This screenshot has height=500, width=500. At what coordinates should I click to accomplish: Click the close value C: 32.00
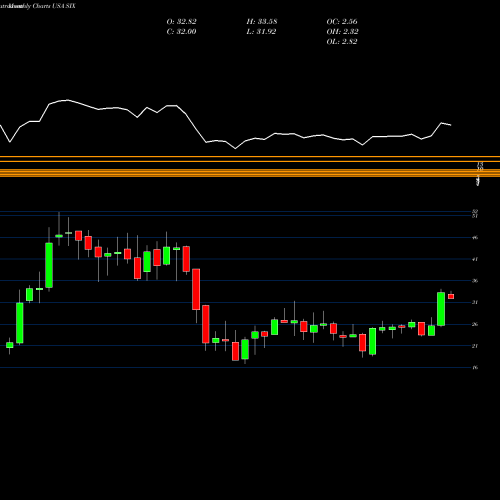coord(181,32)
